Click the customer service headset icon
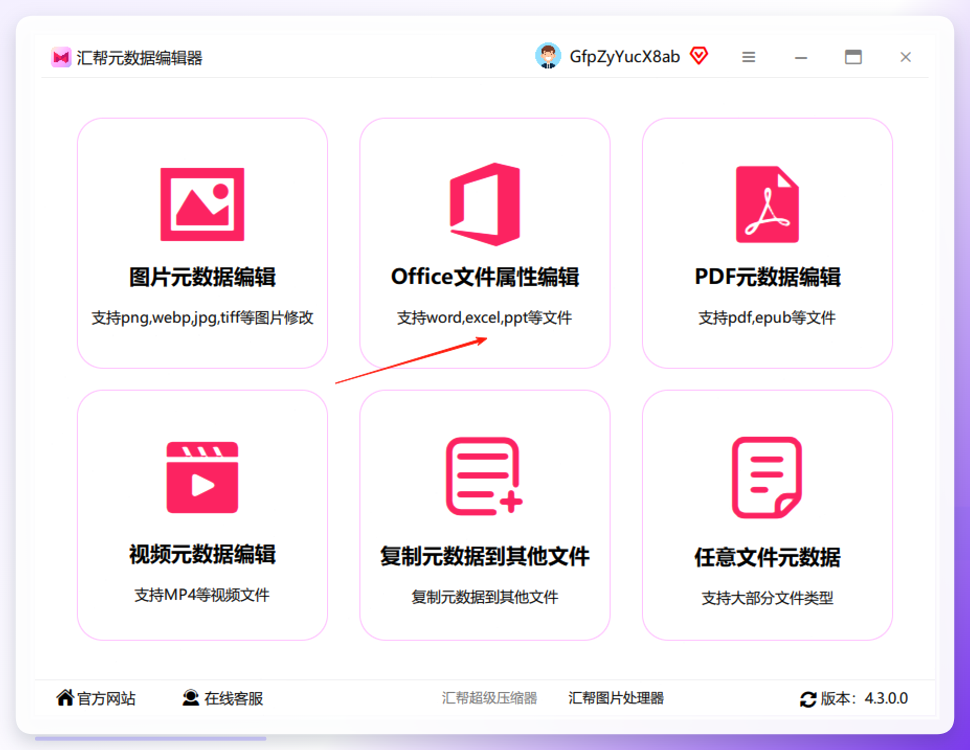Image resolution: width=970 pixels, height=750 pixels. coord(191,698)
